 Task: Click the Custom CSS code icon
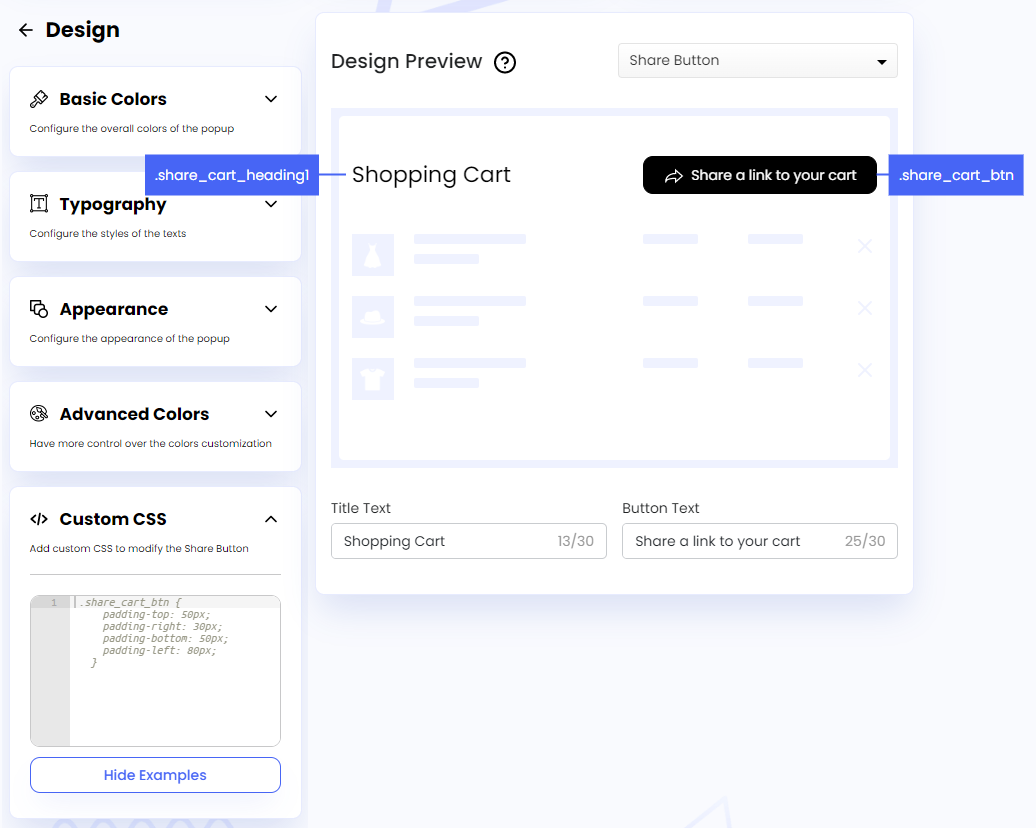pos(38,518)
